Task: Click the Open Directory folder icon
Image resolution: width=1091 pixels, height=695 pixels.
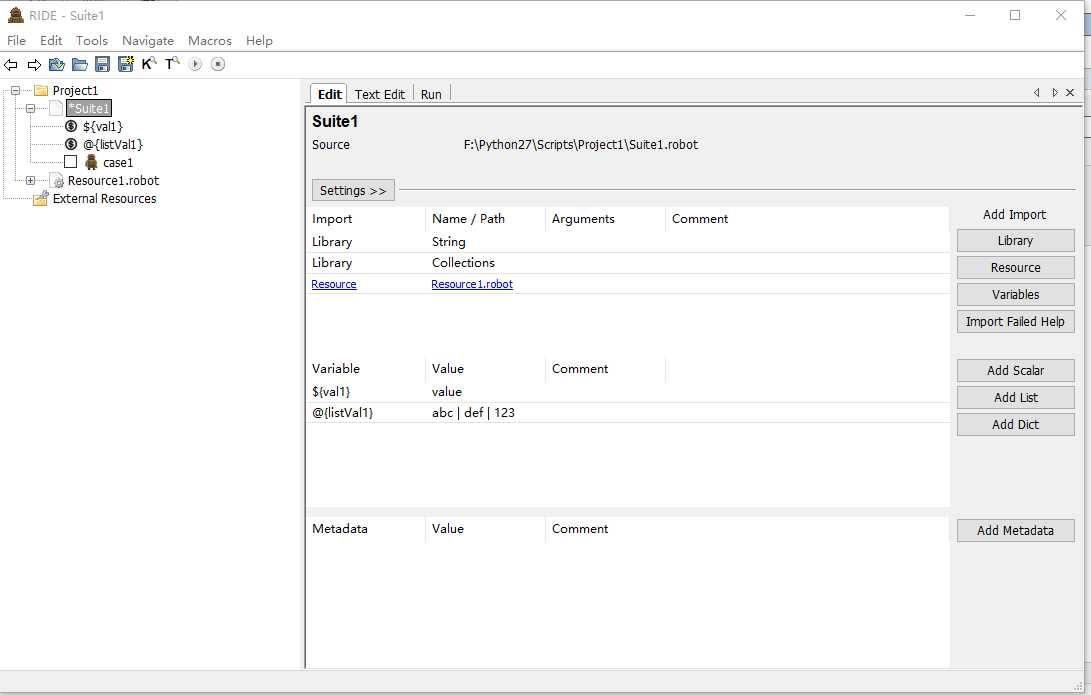Action: coord(80,65)
